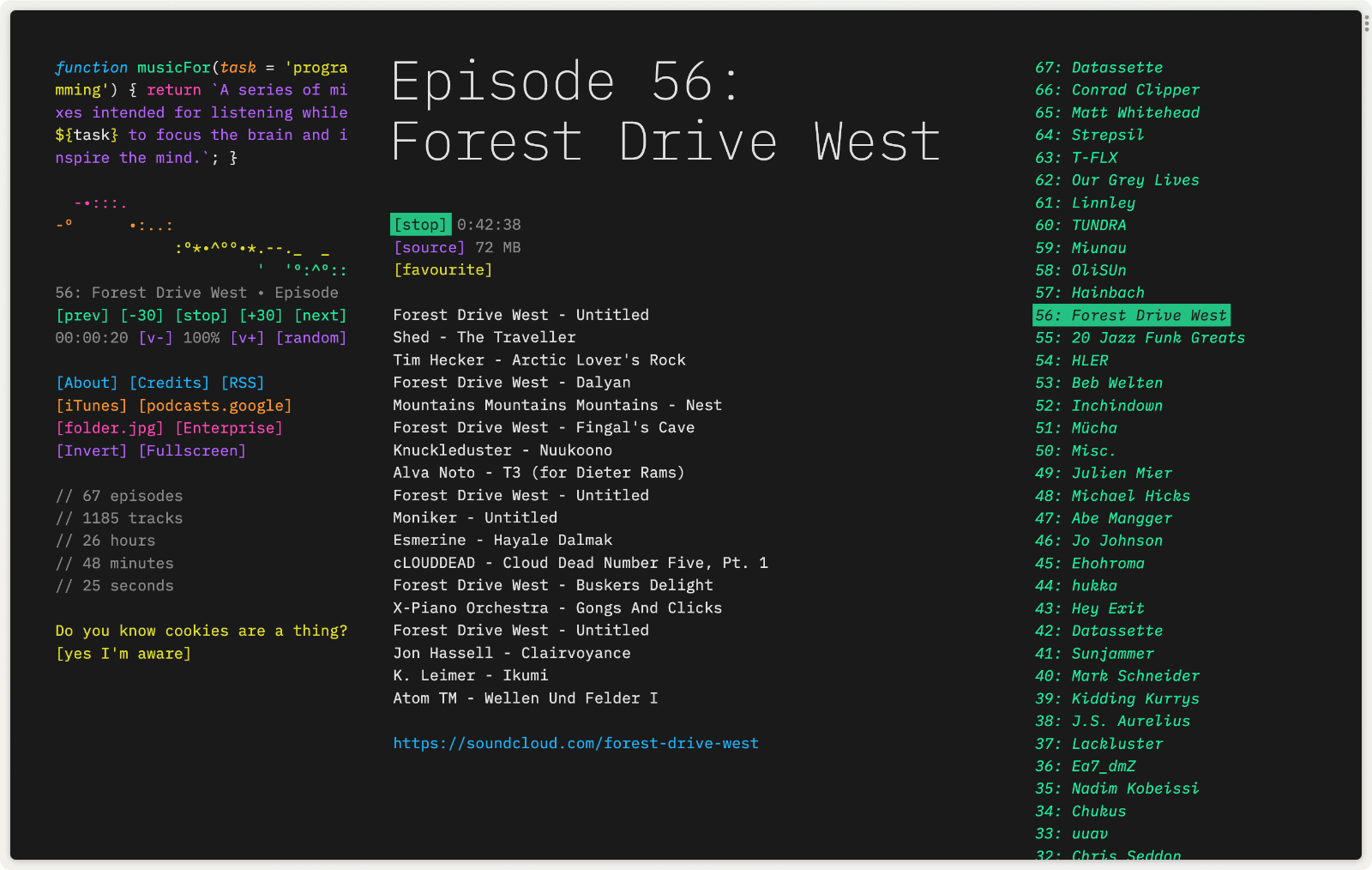
Task: Select episode 58: OliSUn
Action: [x=1080, y=270]
